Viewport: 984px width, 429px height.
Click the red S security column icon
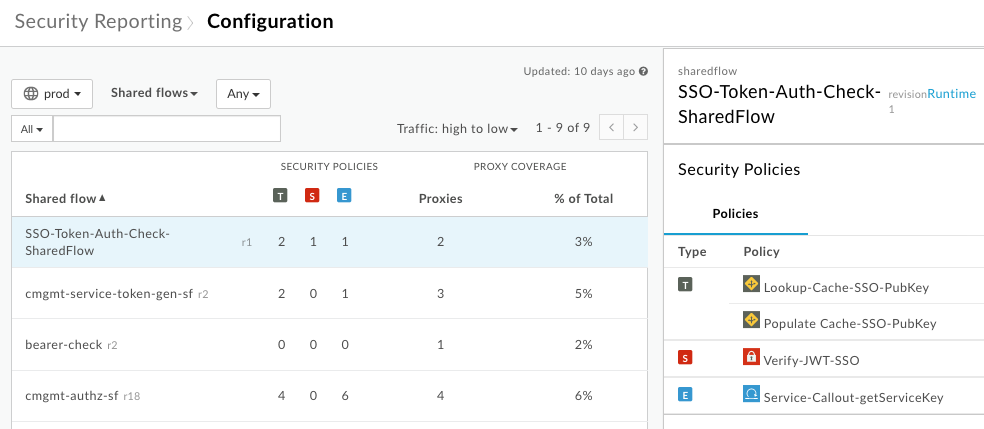point(312,195)
